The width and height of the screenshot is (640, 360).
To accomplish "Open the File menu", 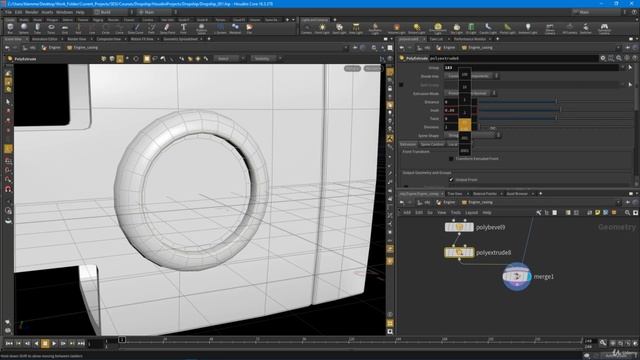I will (x=8, y=12).
